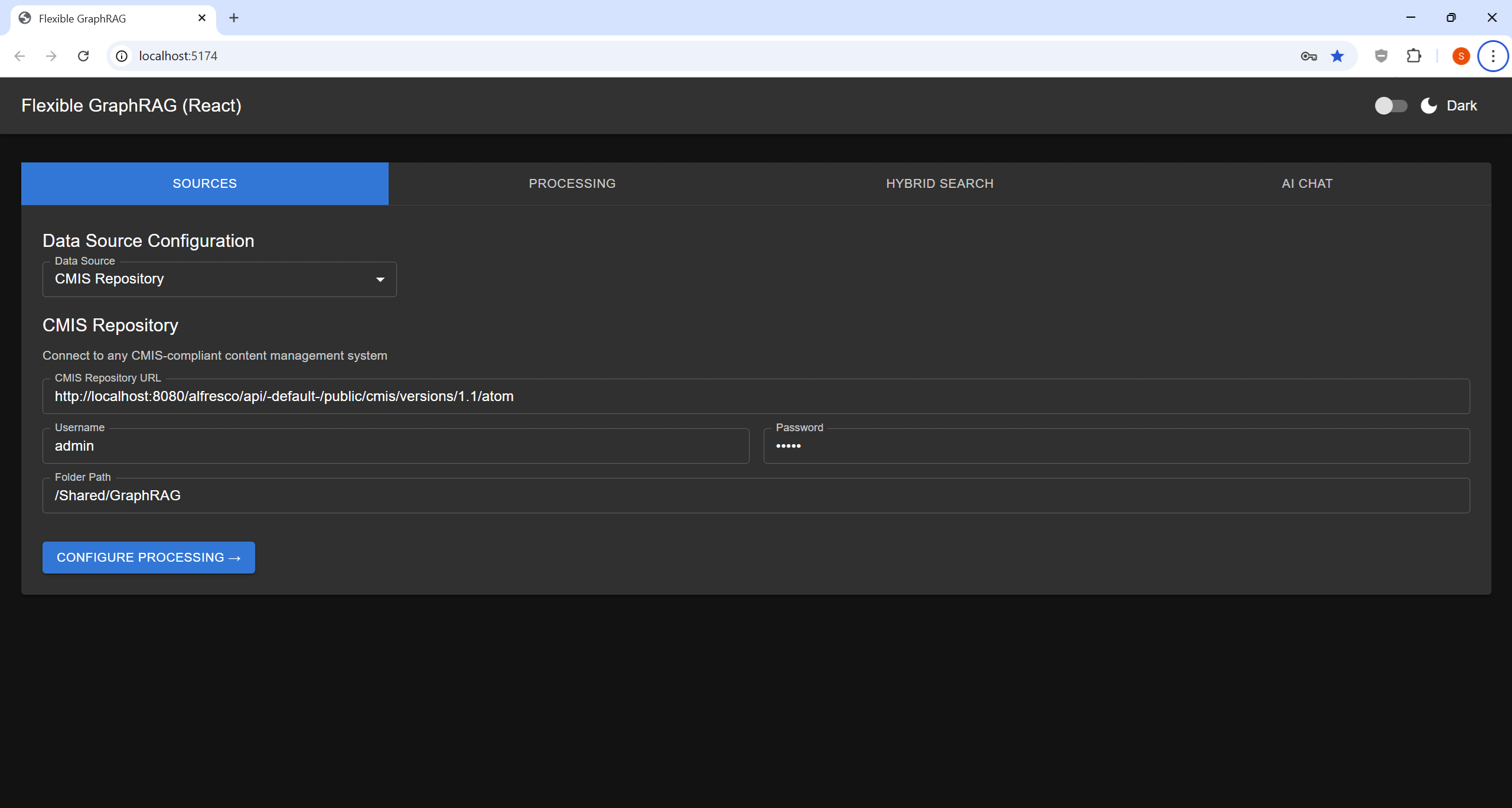The width and height of the screenshot is (1512, 808).
Task: Click the password manager key icon
Action: pos(1308,56)
